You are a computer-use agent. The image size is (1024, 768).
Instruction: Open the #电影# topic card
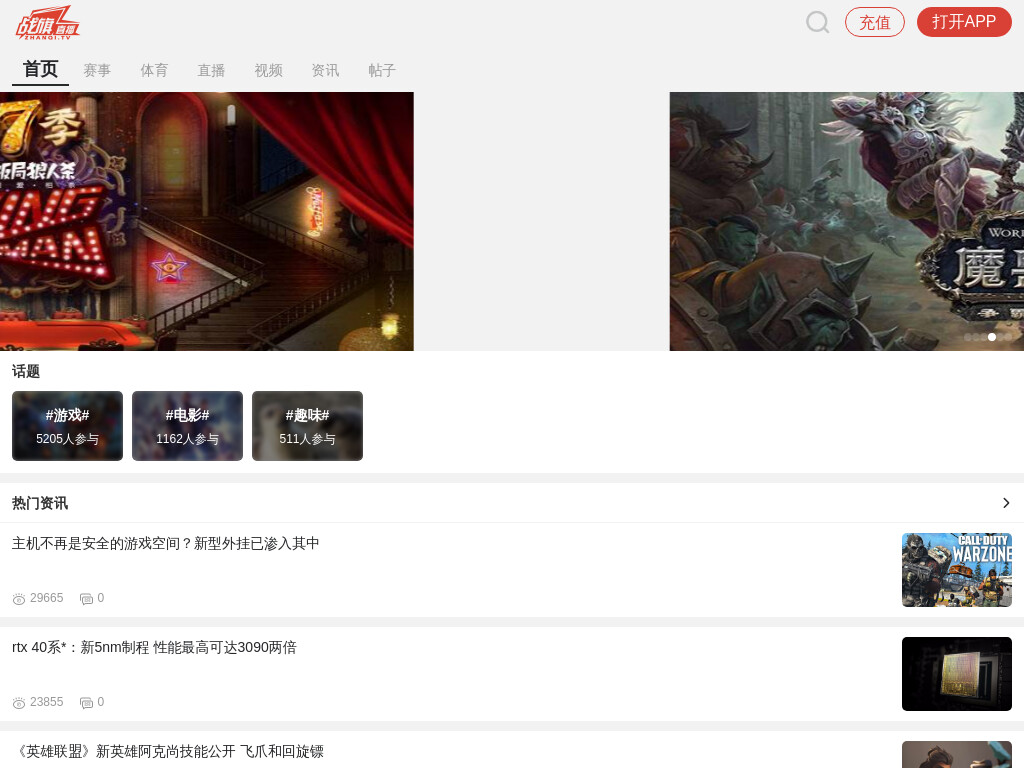(187, 426)
